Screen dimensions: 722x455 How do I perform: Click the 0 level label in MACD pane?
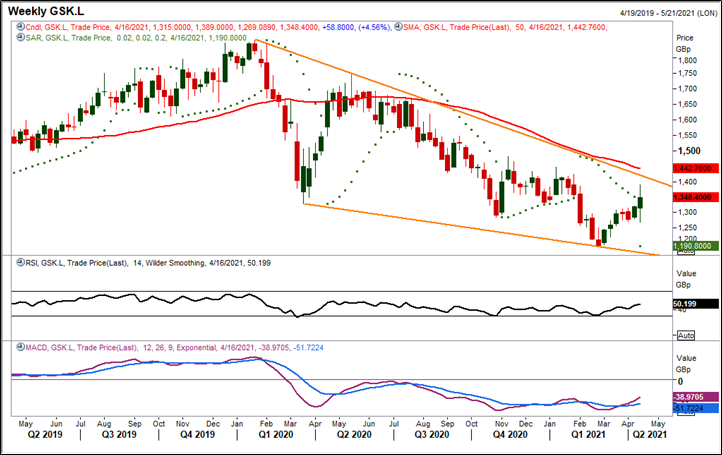point(681,381)
